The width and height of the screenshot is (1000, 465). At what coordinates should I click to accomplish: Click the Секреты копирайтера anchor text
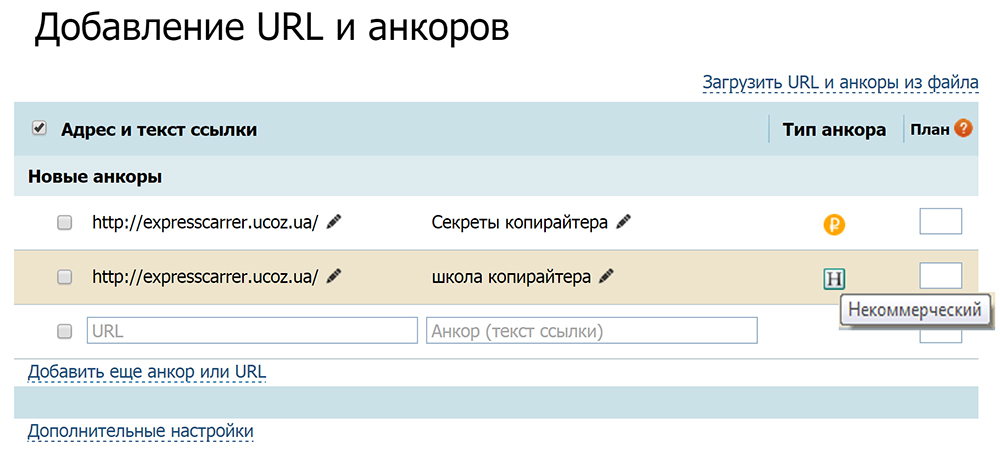coord(519,223)
